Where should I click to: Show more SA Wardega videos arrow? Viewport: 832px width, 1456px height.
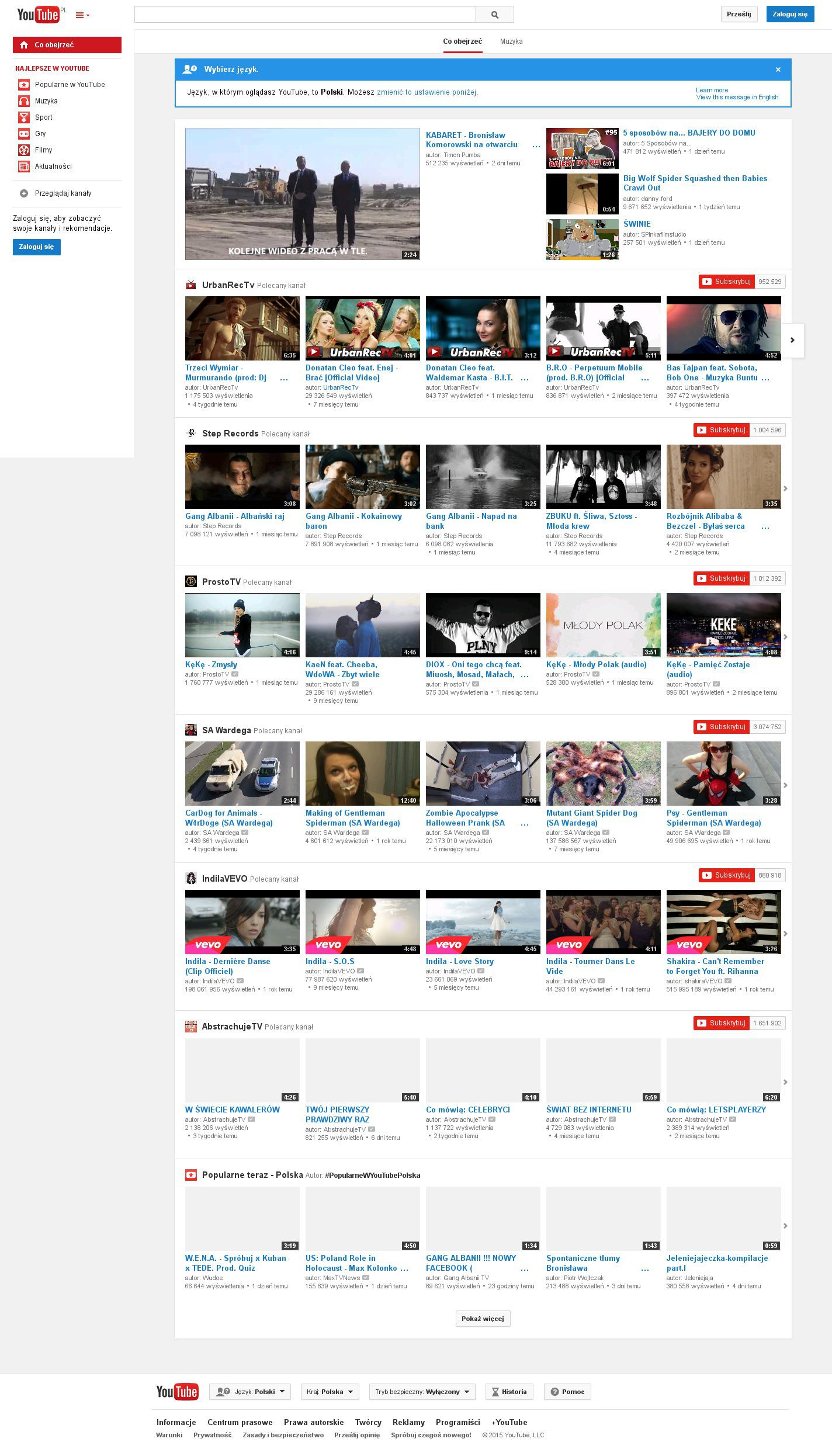tap(785, 785)
